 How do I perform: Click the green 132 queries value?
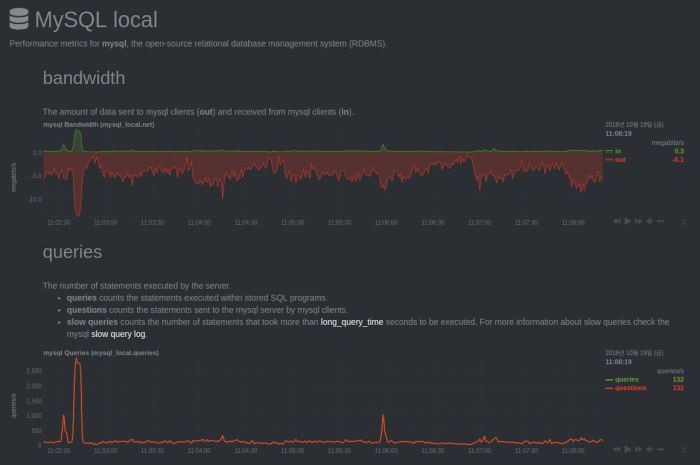[678, 379]
